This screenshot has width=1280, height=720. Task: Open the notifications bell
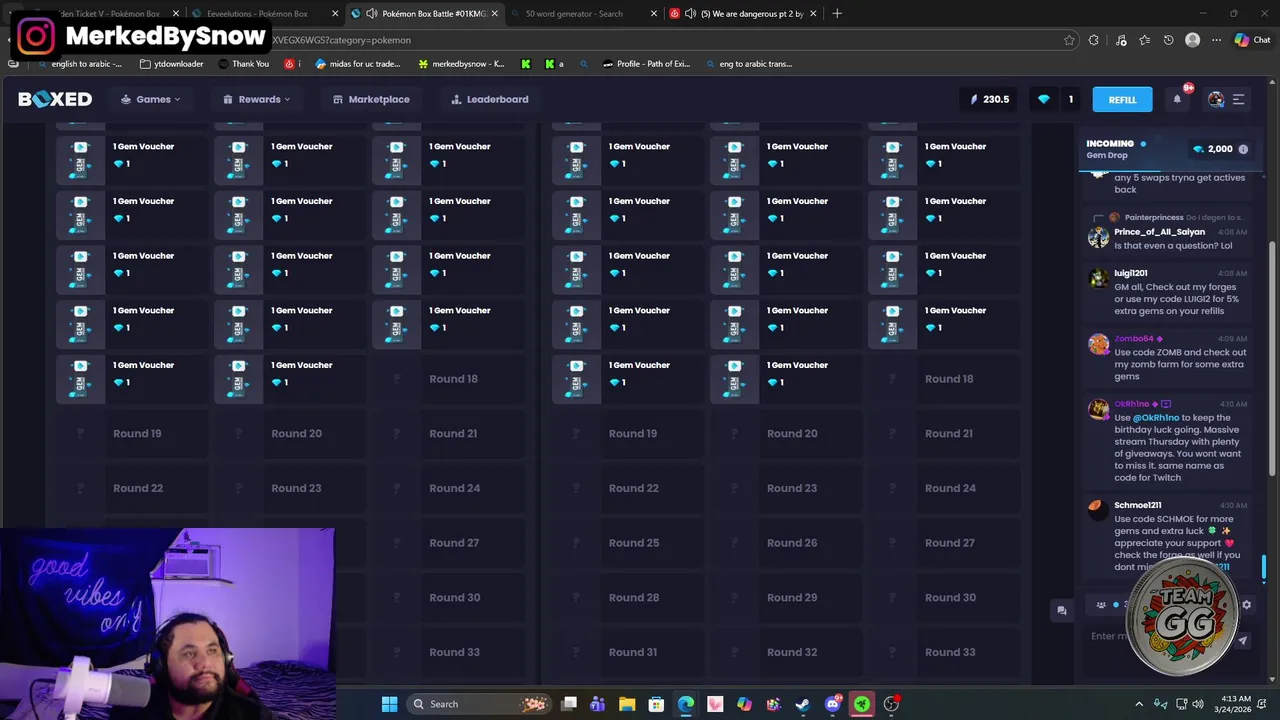(1177, 99)
